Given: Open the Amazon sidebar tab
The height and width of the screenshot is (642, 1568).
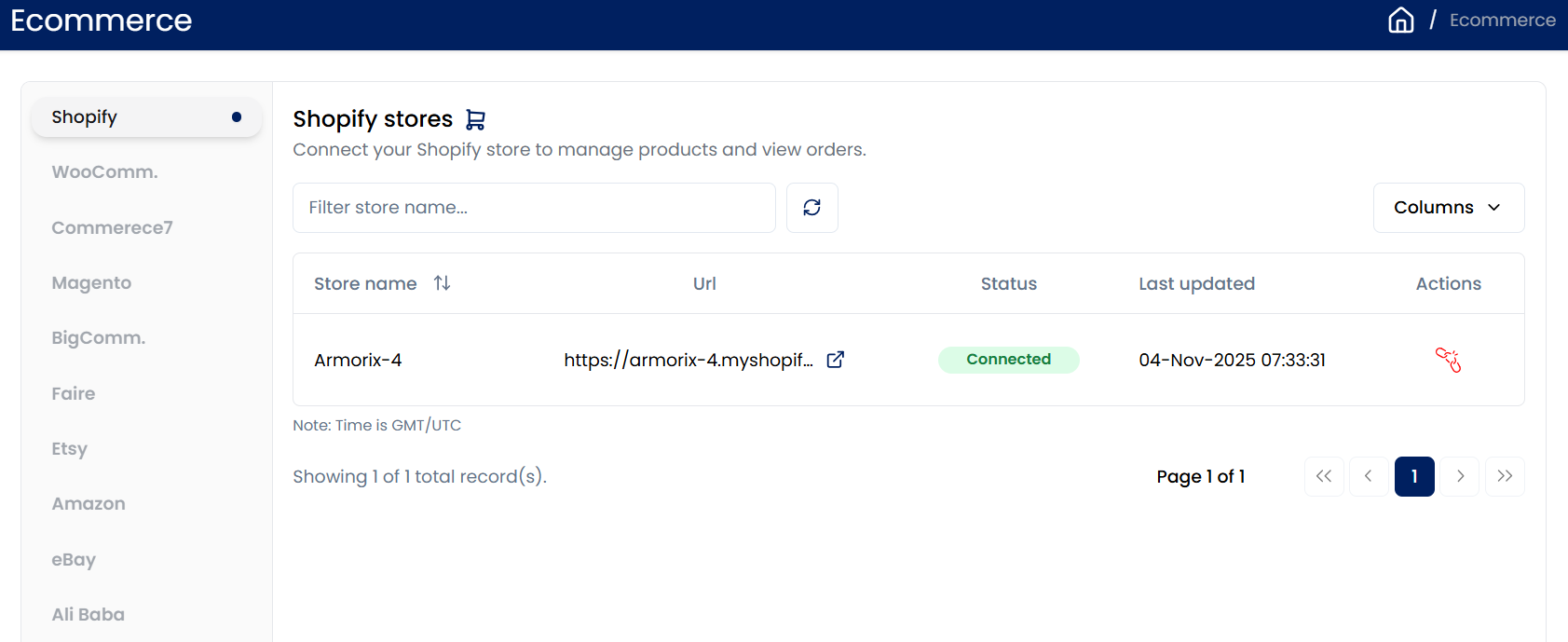Looking at the screenshot, I should point(89,504).
